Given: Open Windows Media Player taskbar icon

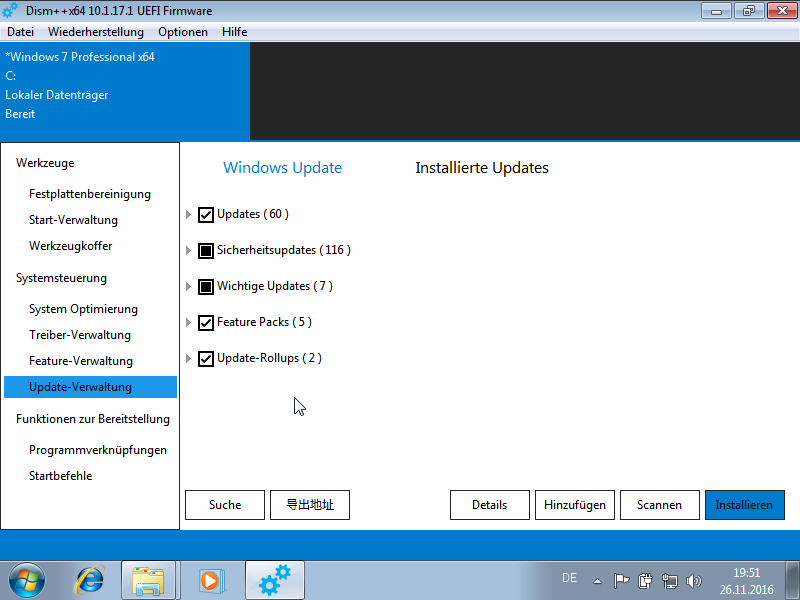Looking at the screenshot, I should pos(210,581).
